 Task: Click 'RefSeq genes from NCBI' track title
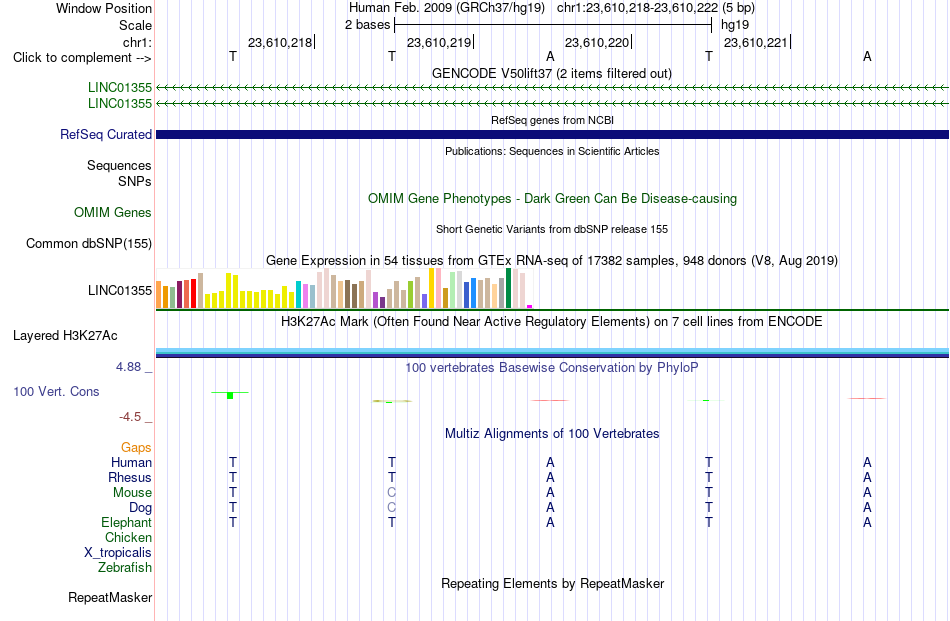point(552,120)
